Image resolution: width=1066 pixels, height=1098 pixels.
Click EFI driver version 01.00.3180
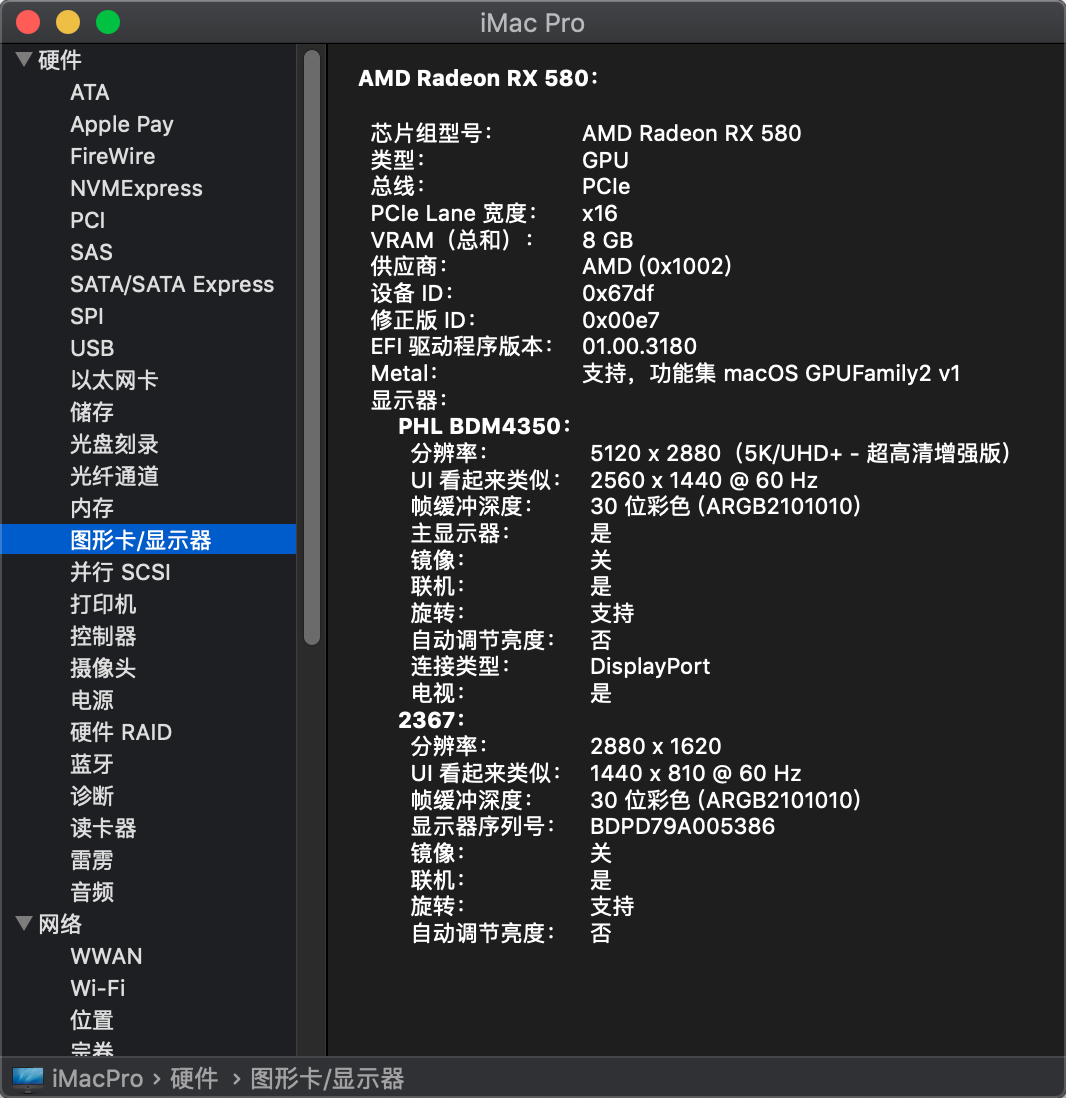tap(639, 347)
